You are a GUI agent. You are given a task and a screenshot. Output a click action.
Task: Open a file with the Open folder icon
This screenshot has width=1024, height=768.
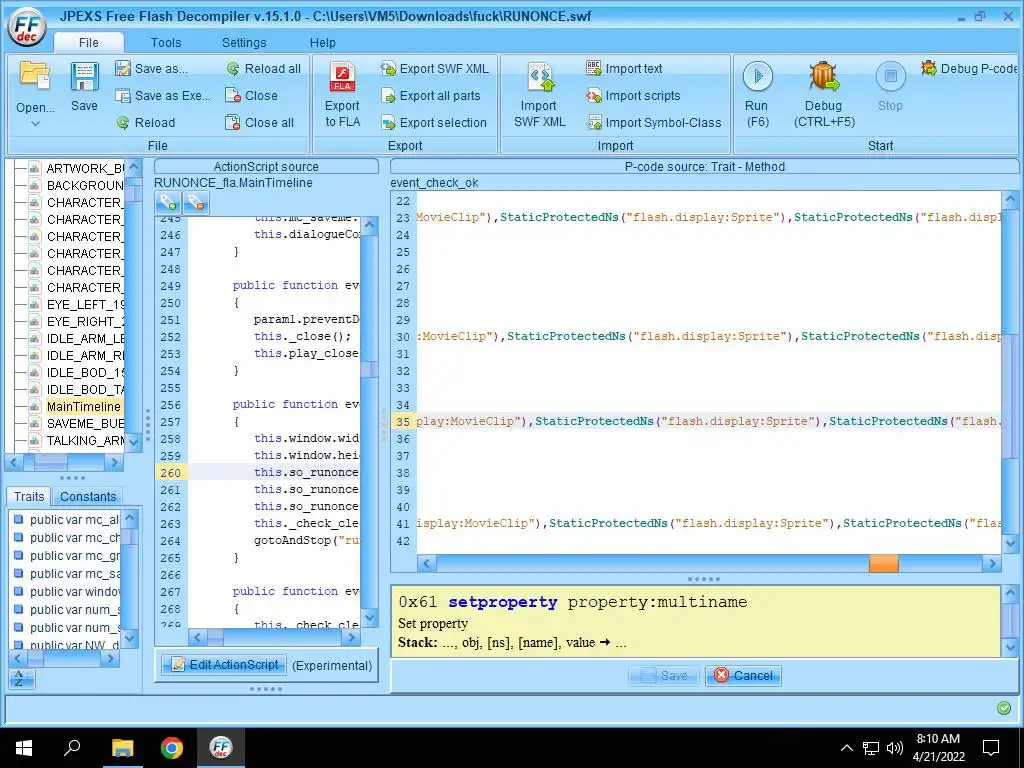tap(35, 76)
